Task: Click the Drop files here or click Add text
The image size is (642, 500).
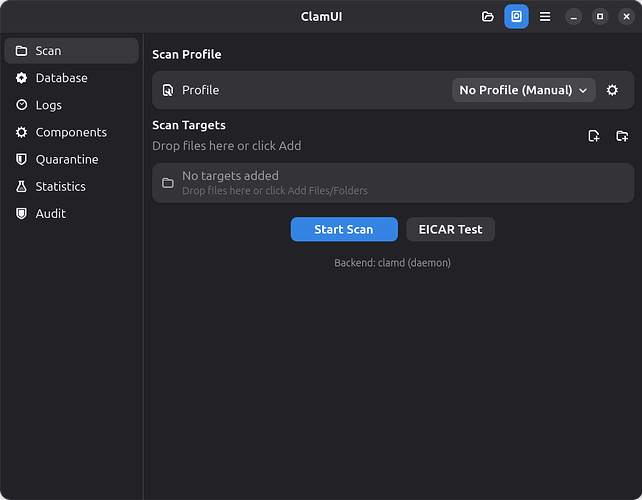Action: [226, 146]
